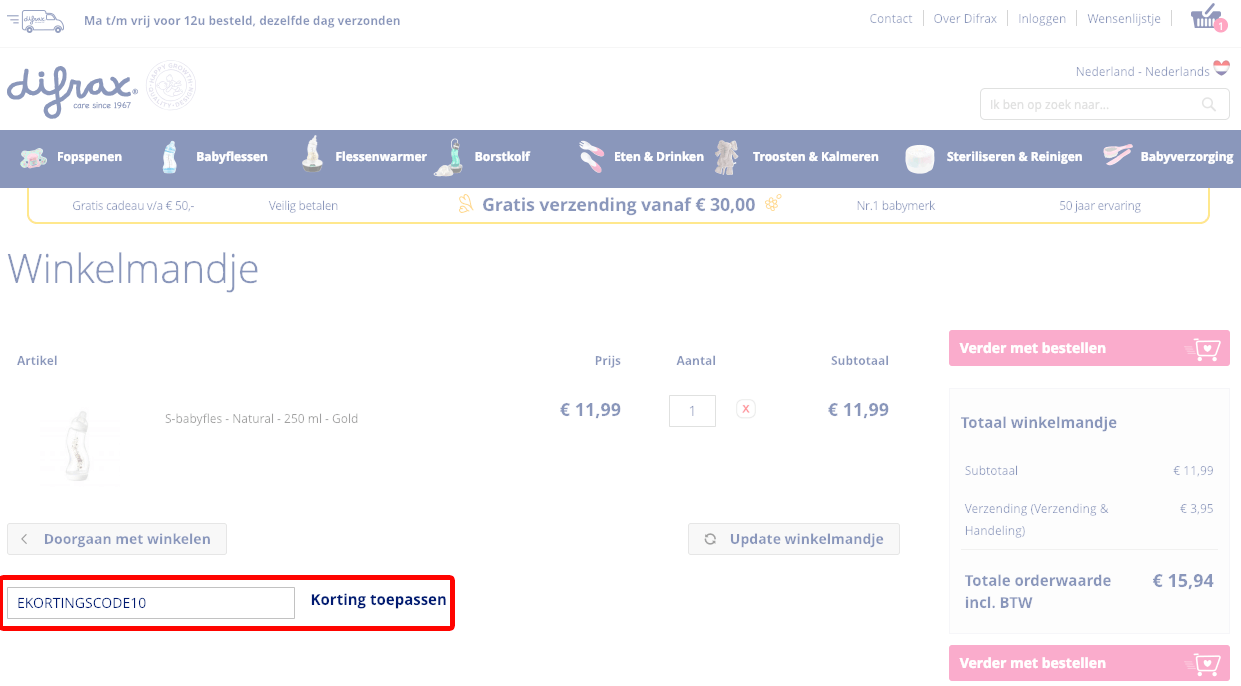Click the search magnifier icon
Viewport: 1241px width, 686px height.
(x=1209, y=104)
